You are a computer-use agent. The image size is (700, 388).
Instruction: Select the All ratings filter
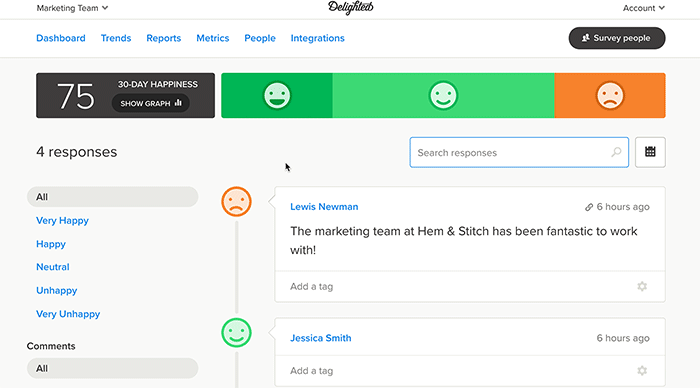pos(112,197)
